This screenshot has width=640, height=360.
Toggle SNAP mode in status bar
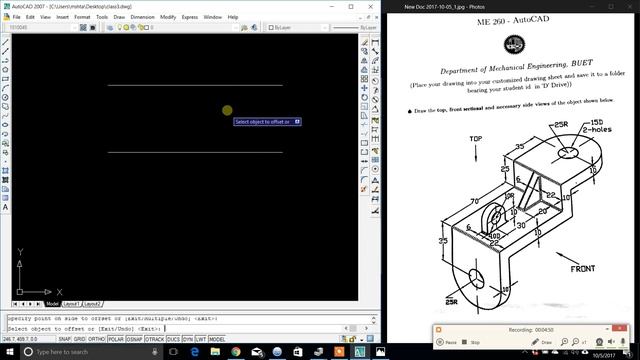point(64,339)
